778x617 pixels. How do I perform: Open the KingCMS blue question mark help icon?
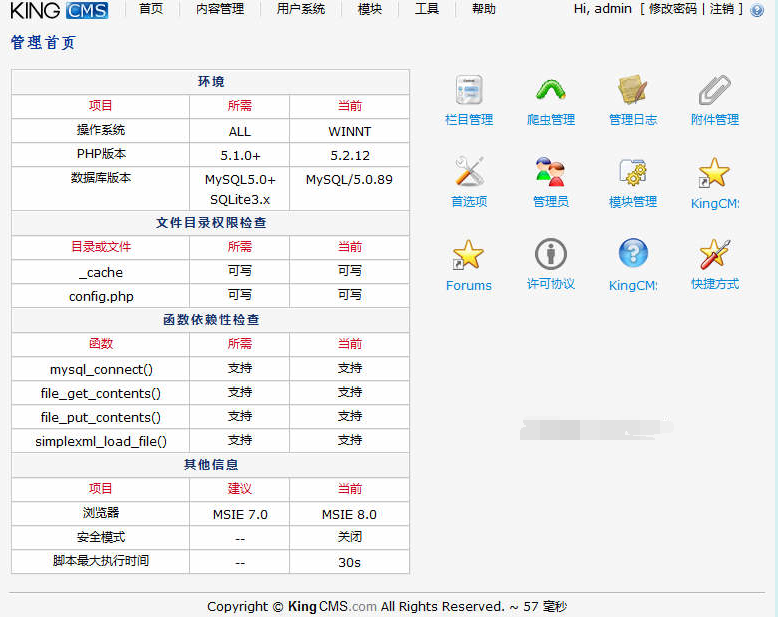click(633, 253)
